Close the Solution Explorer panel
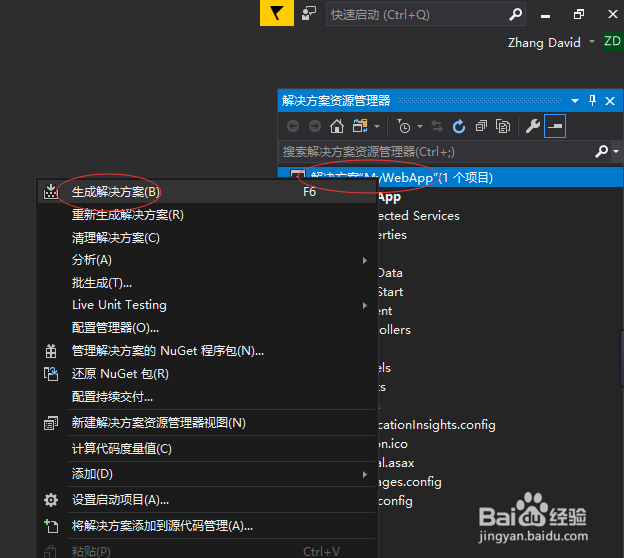The height and width of the screenshot is (558, 624). click(610, 101)
